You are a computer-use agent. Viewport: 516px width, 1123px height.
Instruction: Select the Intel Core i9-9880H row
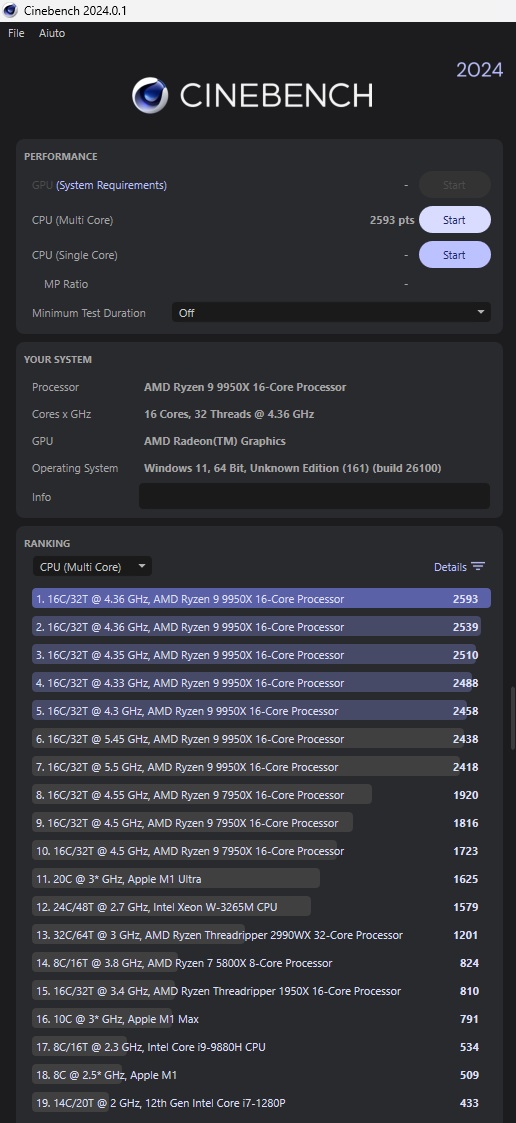[262, 1046]
